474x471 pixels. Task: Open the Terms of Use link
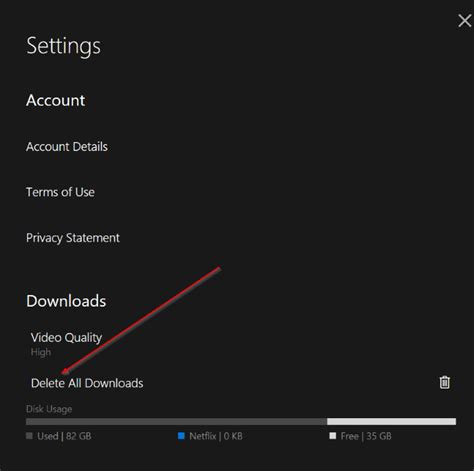click(60, 192)
